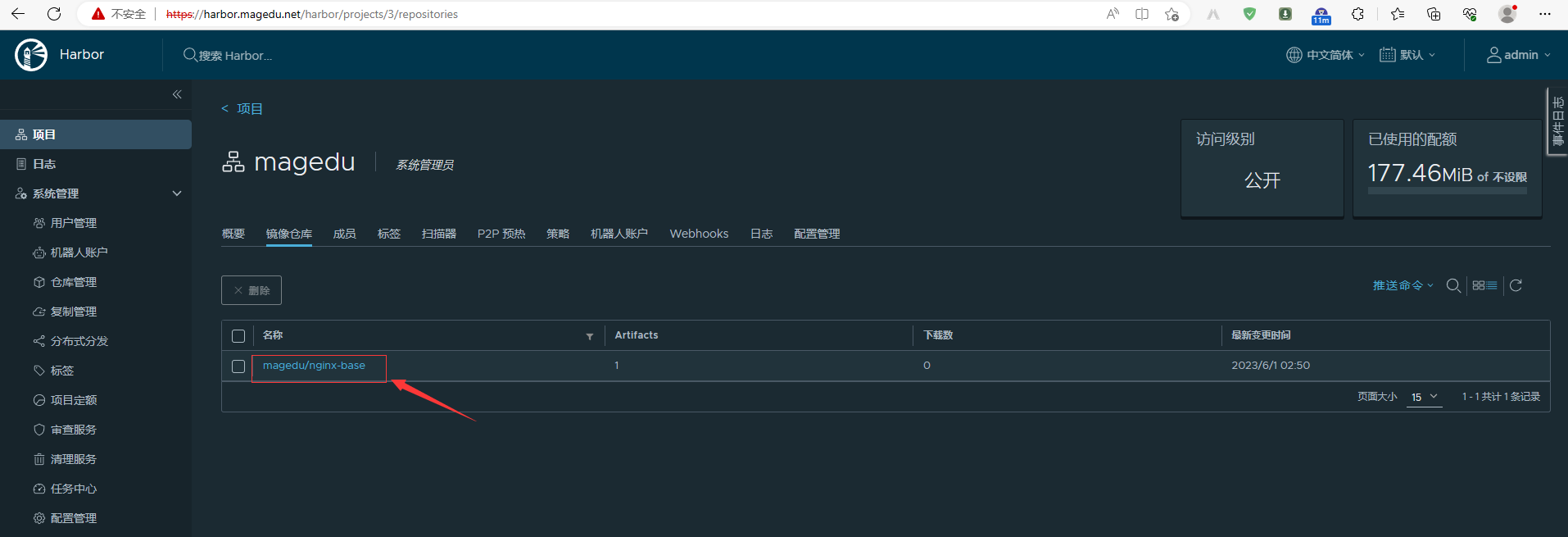Screen dimensions: 1568x537
Task: Refresh the repository list
Action: [x=1516, y=285]
